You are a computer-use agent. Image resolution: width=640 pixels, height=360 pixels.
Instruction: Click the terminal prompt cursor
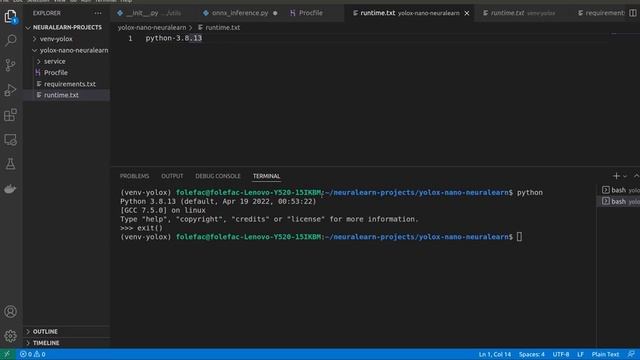519,237
